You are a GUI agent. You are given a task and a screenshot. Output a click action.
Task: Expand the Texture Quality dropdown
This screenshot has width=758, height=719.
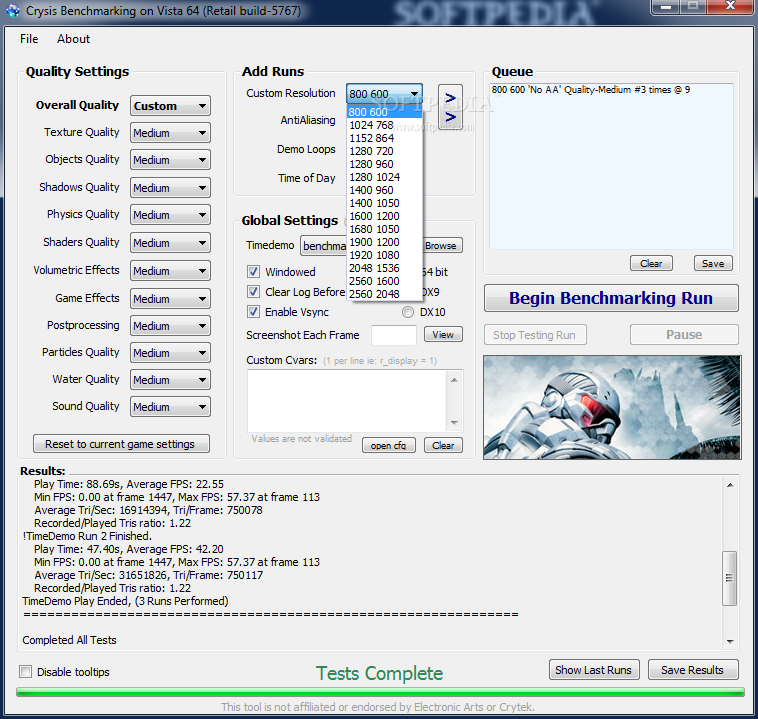tap(170, 132)
